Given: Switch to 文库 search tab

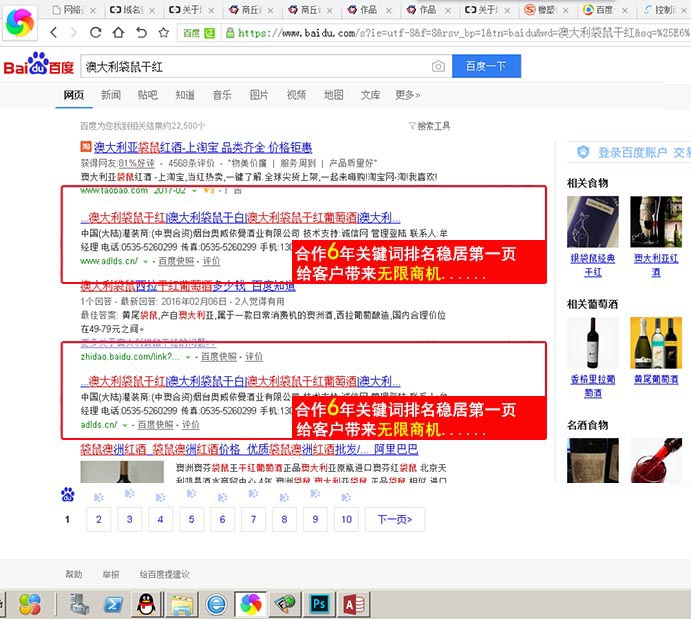Looking at the screenshot, I should [x=371, y=95].
